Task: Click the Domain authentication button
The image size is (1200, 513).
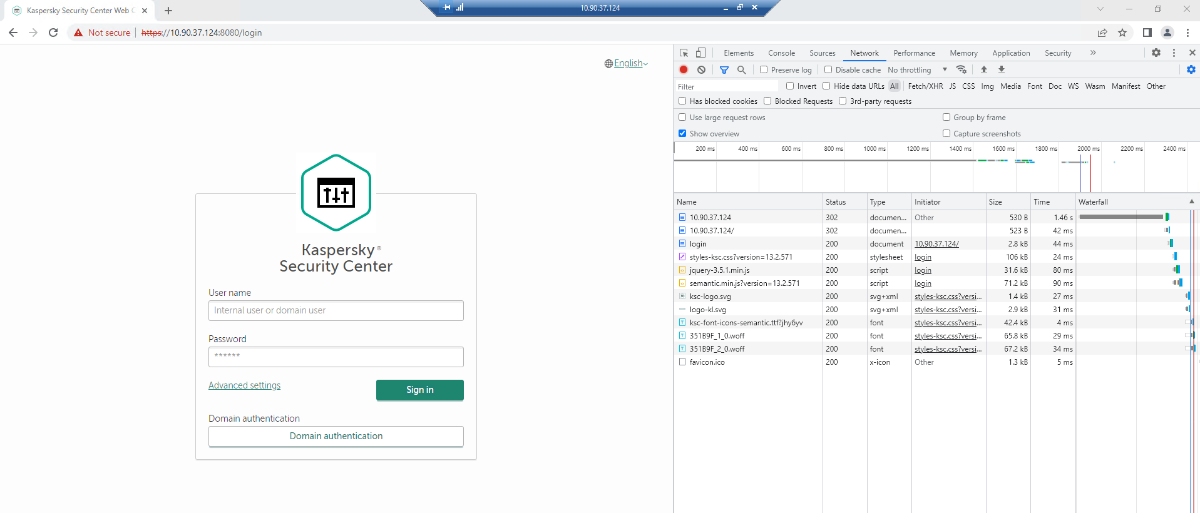Action: [x=336, y=436]
